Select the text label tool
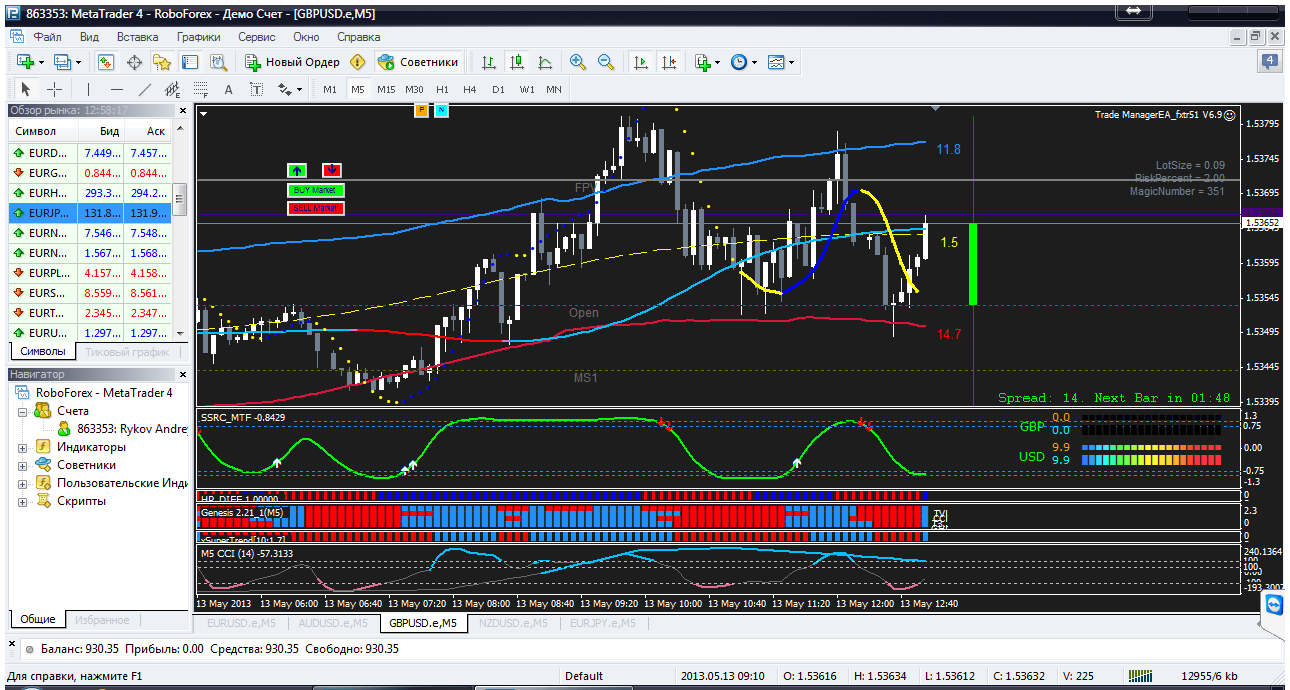The height and width of the screenshot is (690, 1290). tap(256, 89)
